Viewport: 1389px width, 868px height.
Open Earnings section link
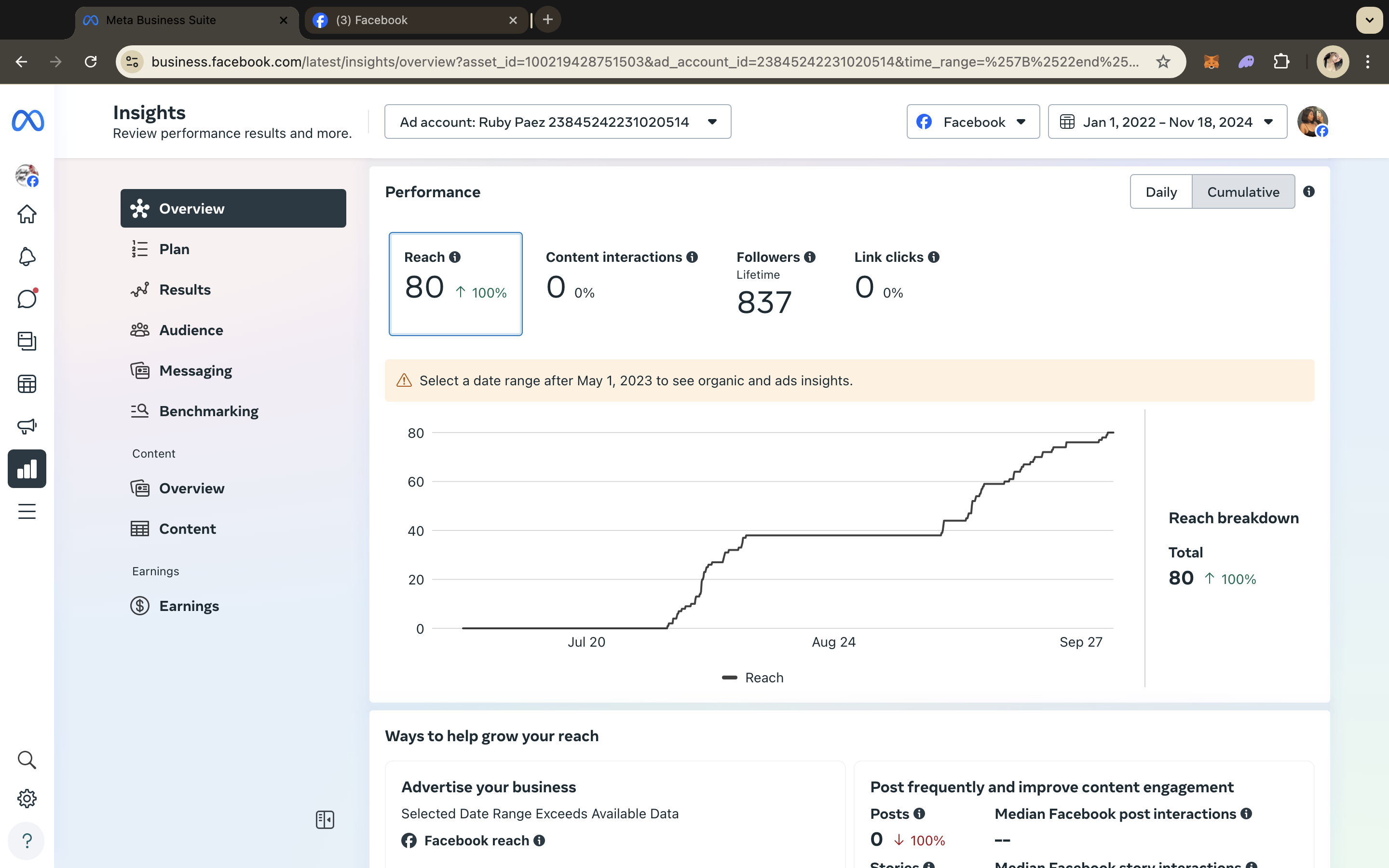[189, 606]
